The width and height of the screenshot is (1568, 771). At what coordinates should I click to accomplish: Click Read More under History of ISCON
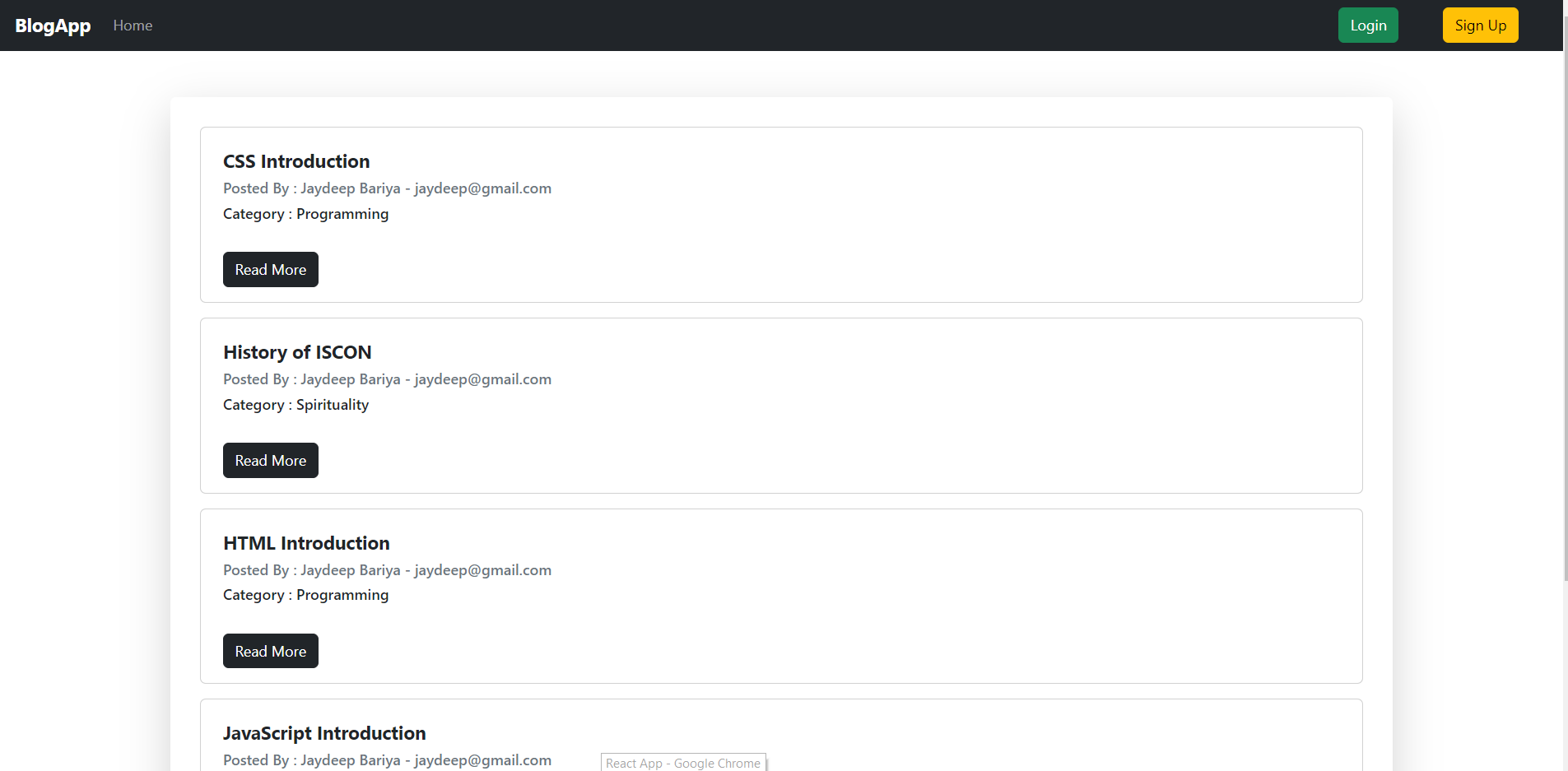(270, 460)
